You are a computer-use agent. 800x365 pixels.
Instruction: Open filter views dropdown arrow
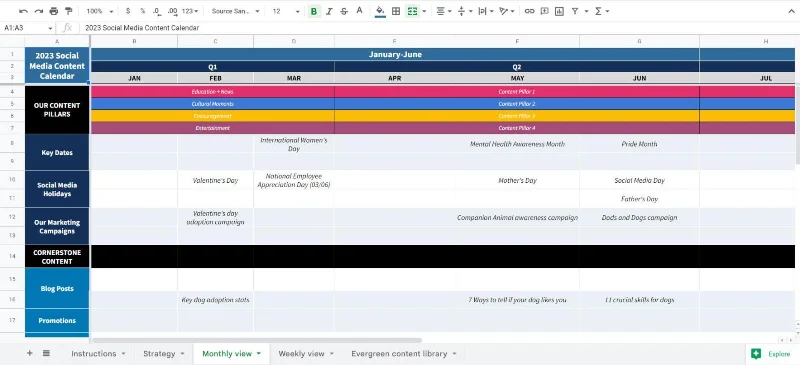pos(586,11)
